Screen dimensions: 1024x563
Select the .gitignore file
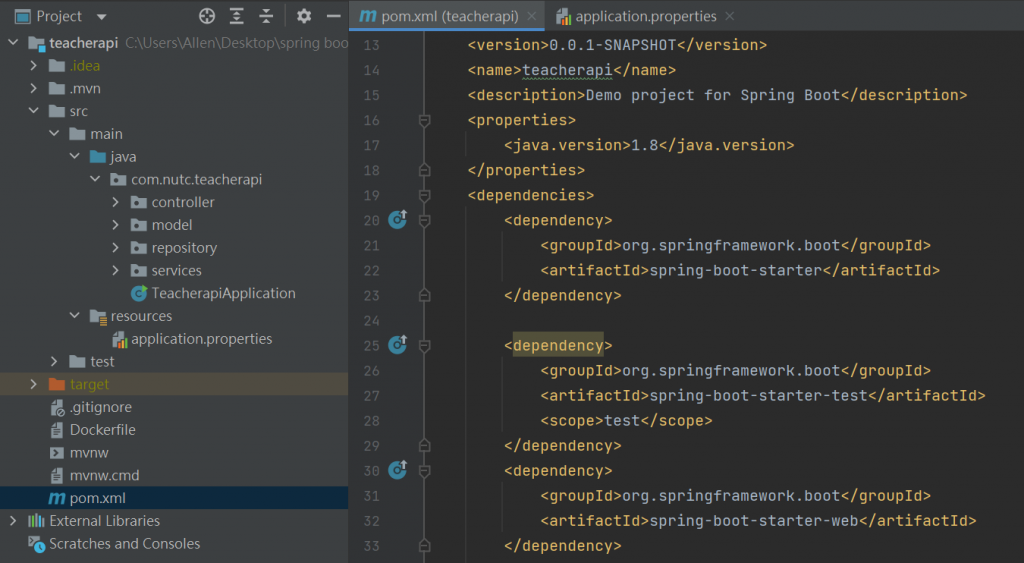[x=101, y=407]
